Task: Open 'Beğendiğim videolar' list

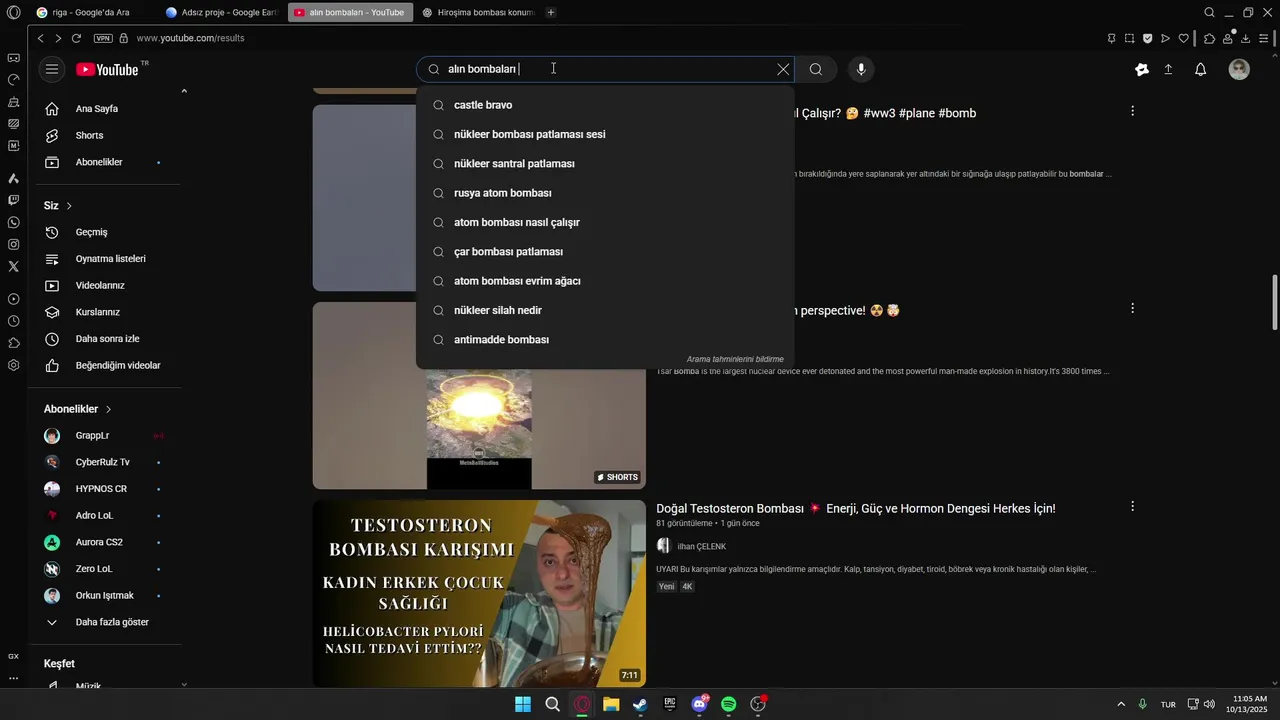Action: [105, 365]
